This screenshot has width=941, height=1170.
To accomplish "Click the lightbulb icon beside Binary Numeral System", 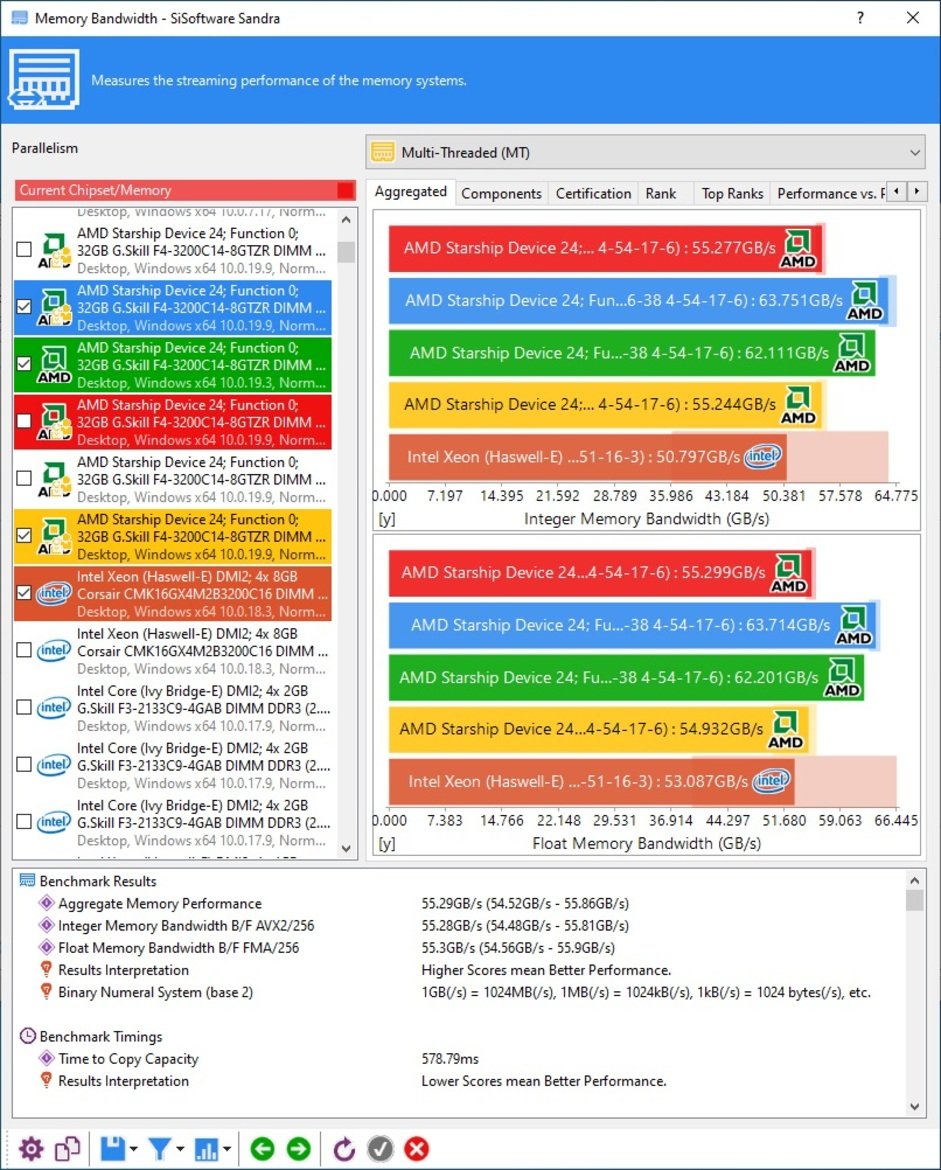I will [46, 992].
